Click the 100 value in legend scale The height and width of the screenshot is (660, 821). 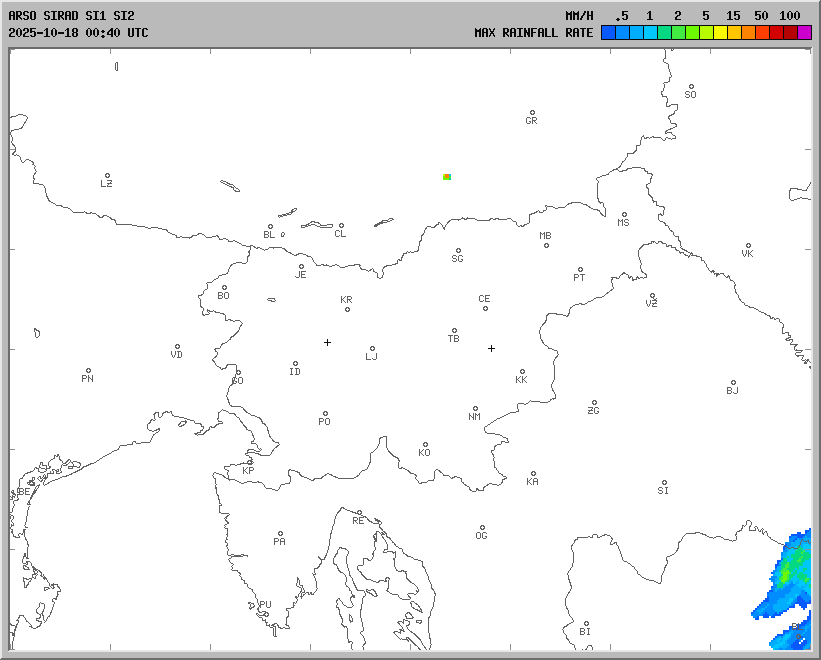(x=790, y=16)
